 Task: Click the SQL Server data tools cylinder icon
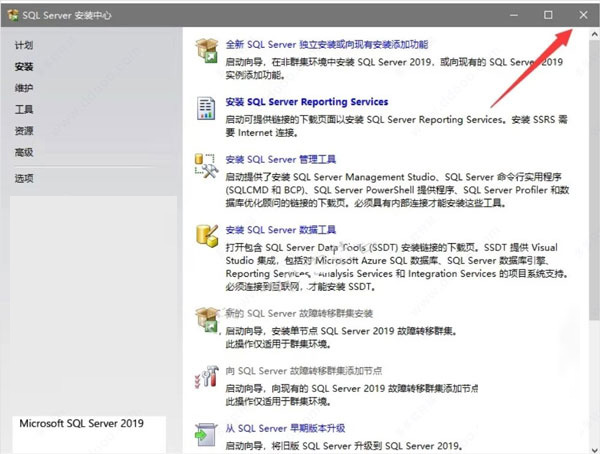pyautogui.click(x=207, y=236)
